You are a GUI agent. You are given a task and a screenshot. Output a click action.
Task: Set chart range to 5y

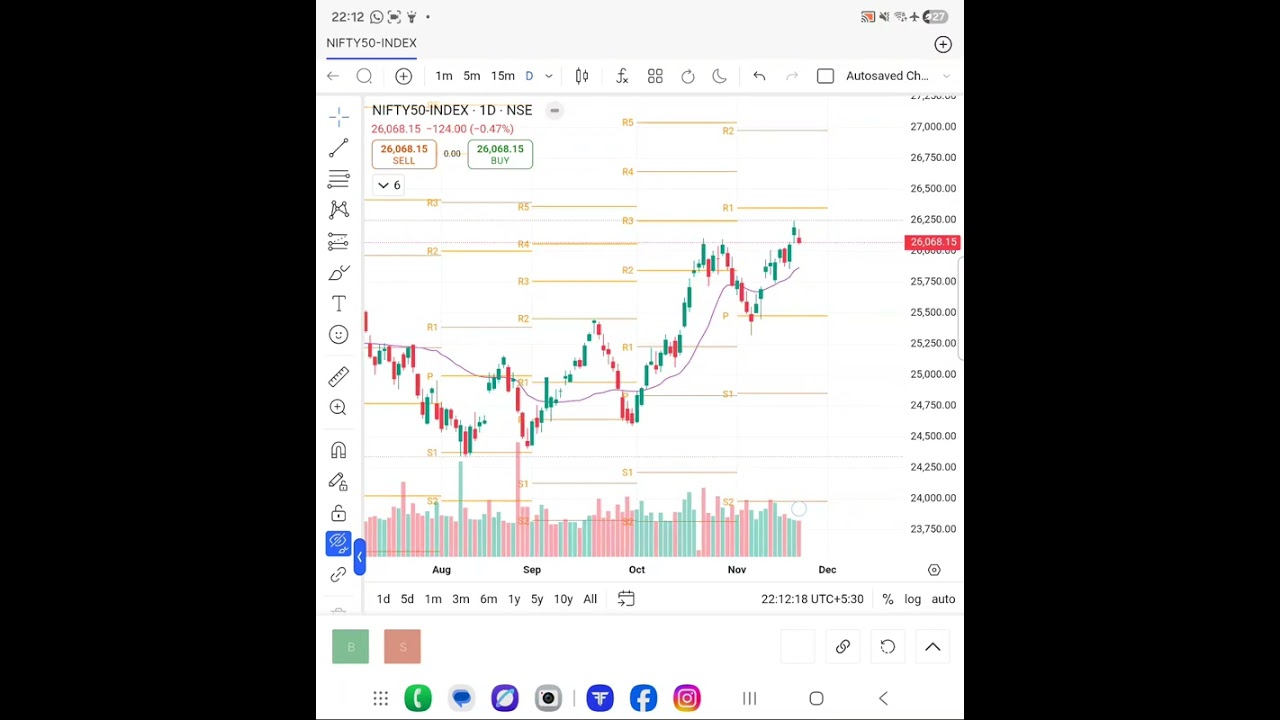537,599
